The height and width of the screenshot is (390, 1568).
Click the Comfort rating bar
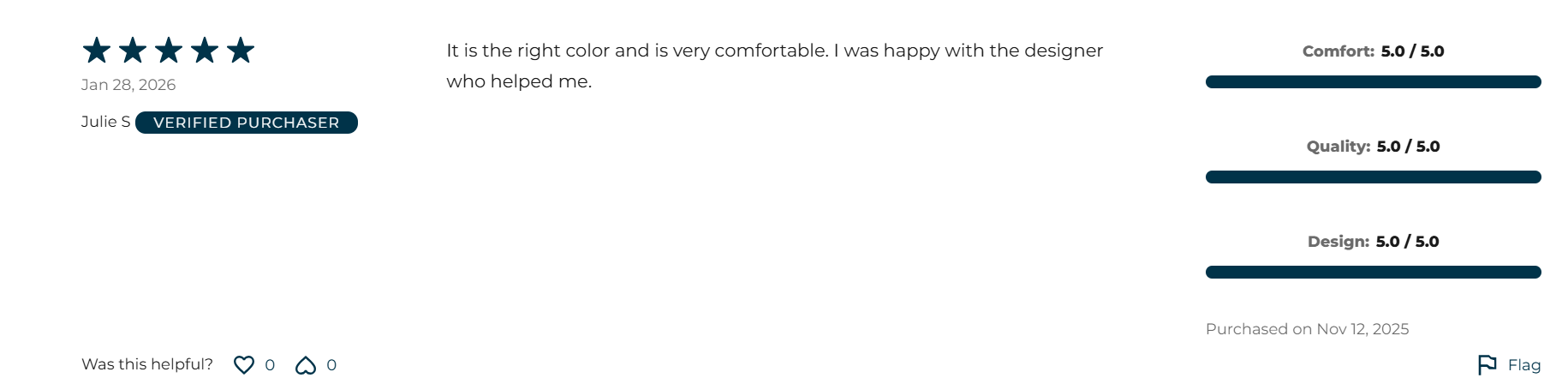click(x=1373, y=82)
